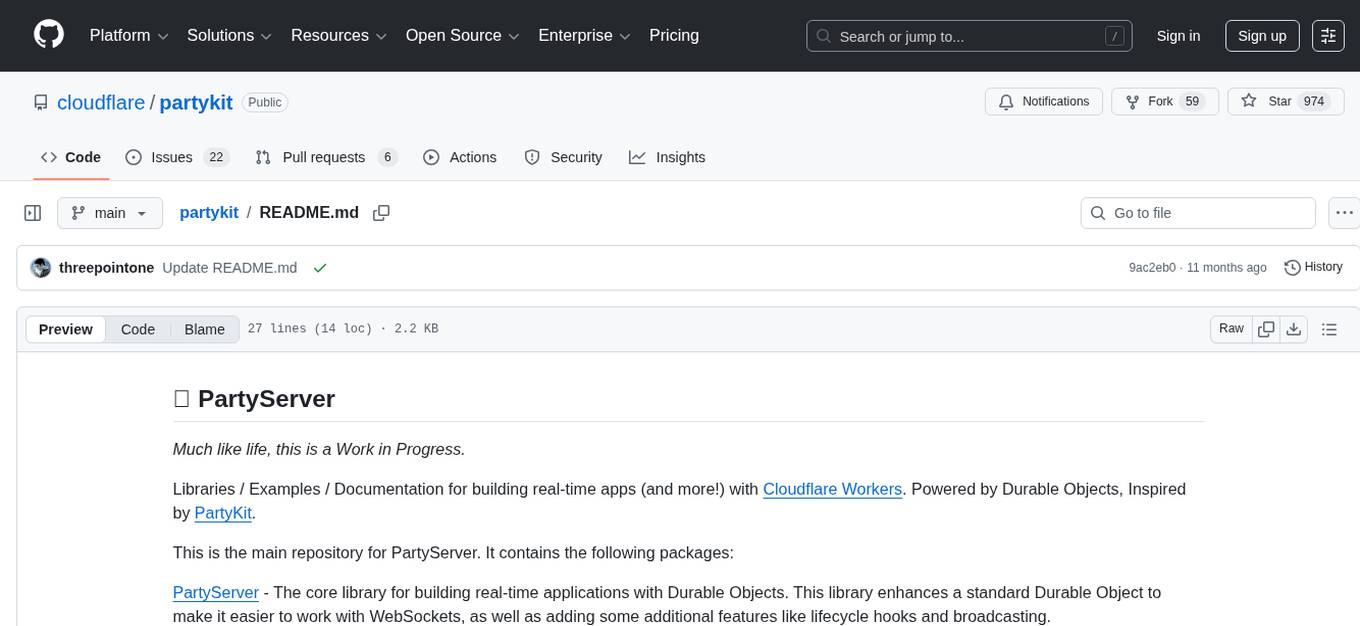
Task: Follow the Cloudflare Workers link
Action: 832,489
